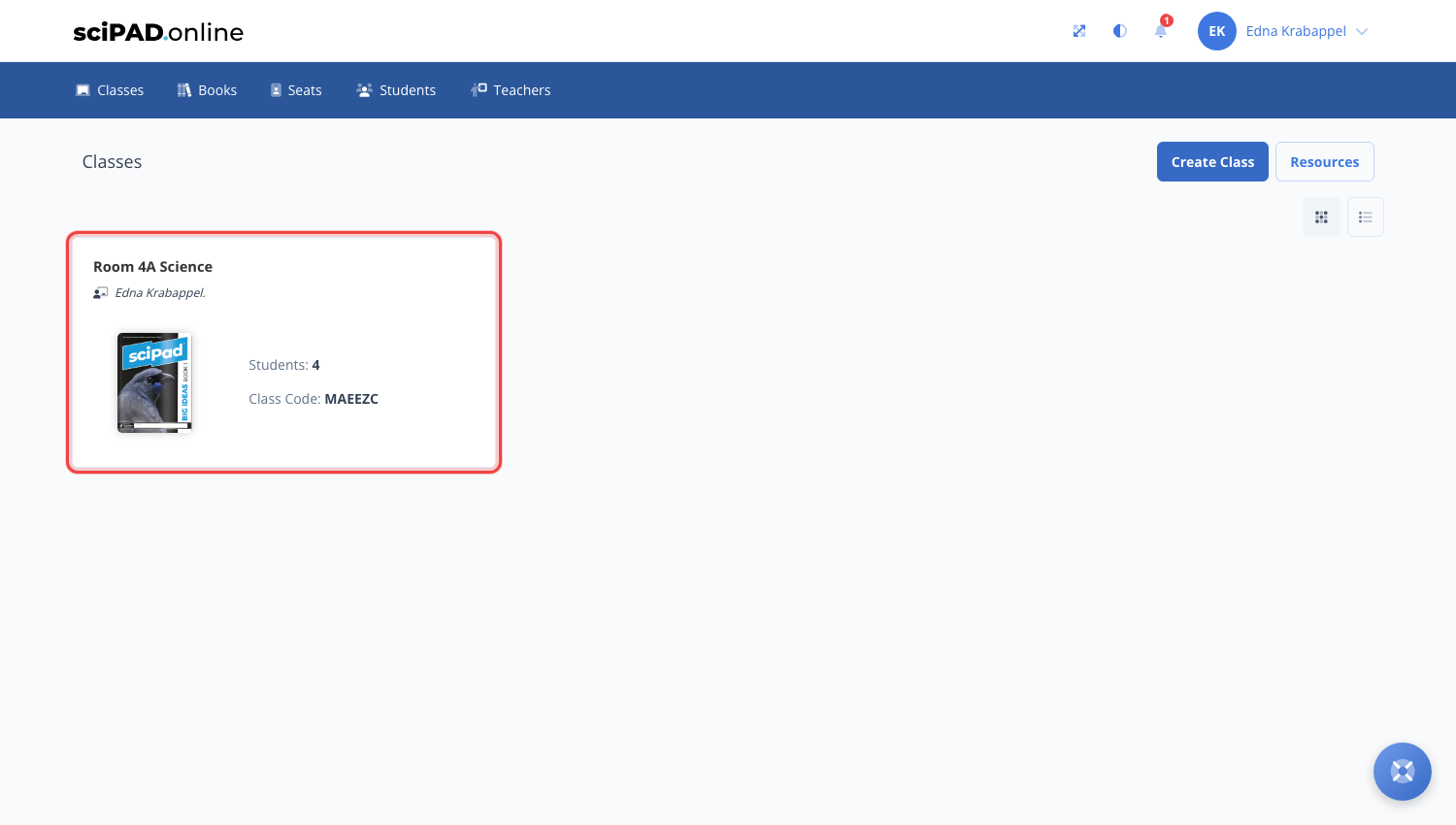Viewport: 1456px width, 825px height.
Task: Toggle dark mode contrast icon
Action: (x=1120, y=31)
